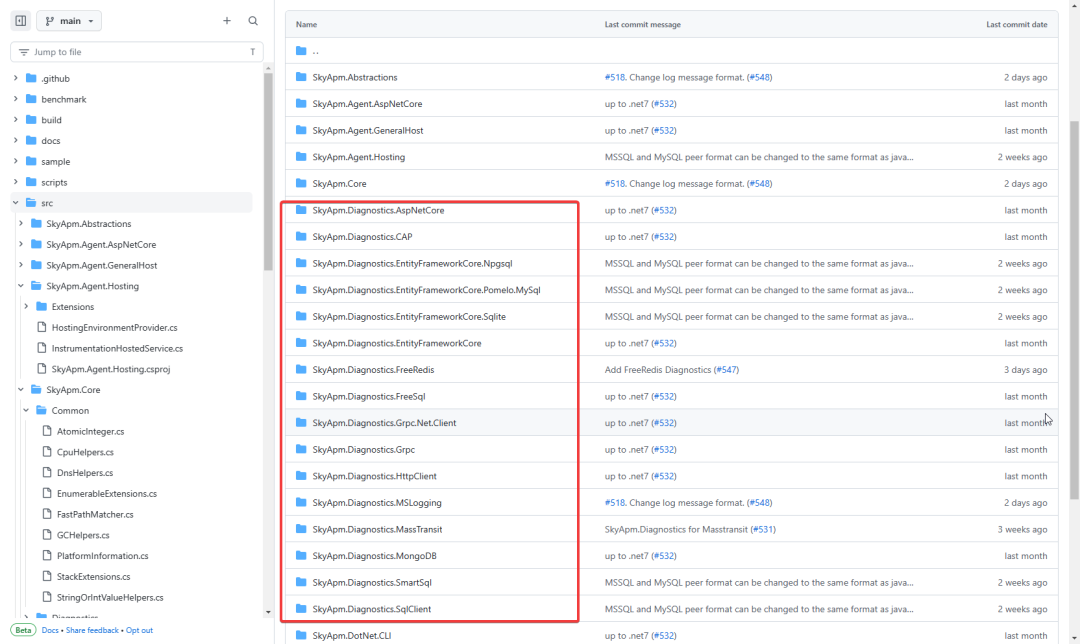Click the SkyApm.Core folder icon in tree
Viewport: 1080px width, 644px height.
[x=37, y=389]
